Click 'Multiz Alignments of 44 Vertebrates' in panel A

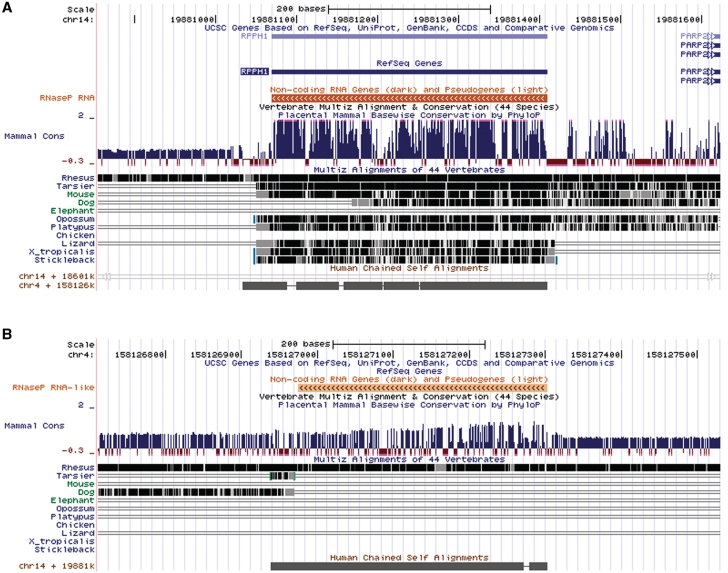409,170
